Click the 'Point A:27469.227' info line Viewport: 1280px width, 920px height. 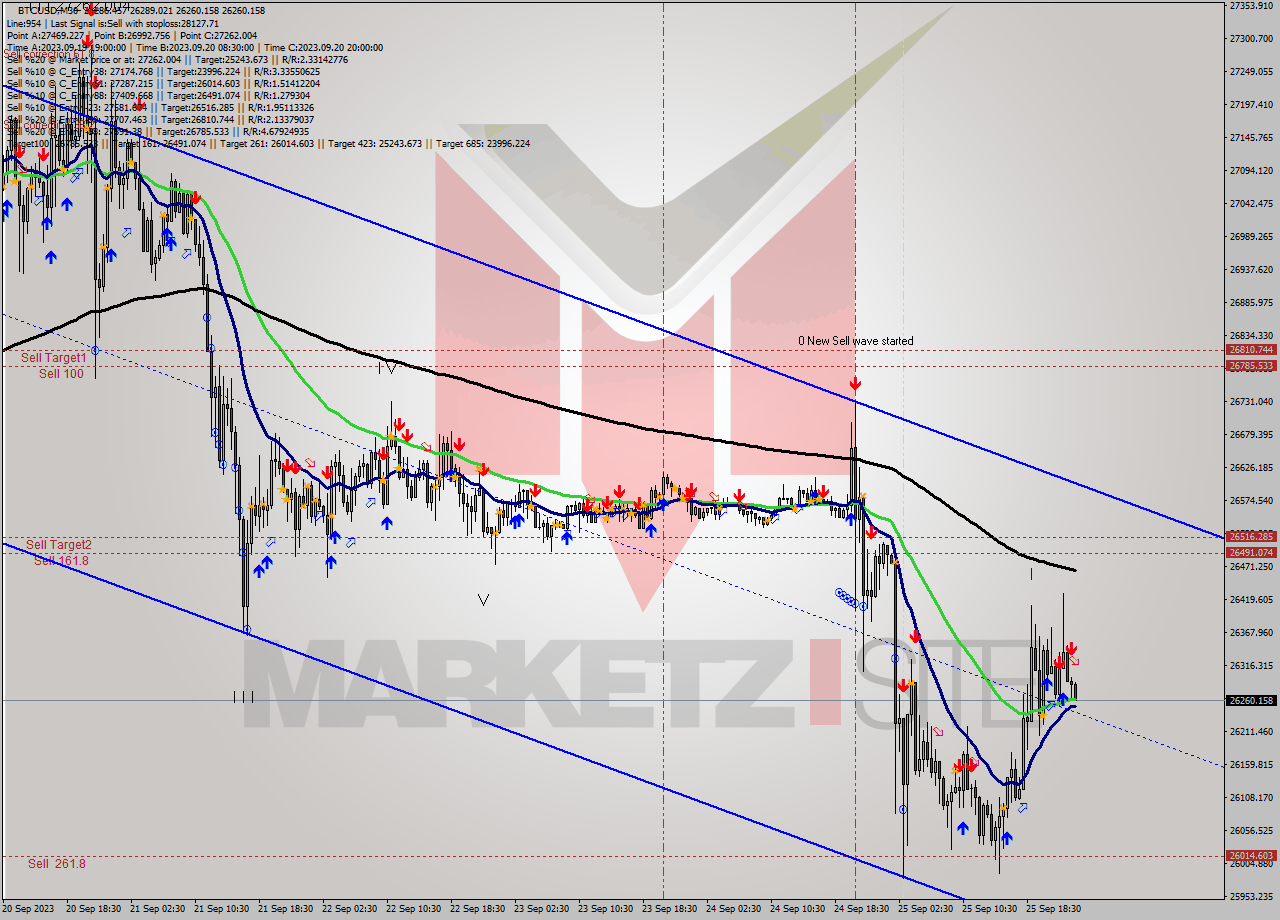click(x=47, y=35)
